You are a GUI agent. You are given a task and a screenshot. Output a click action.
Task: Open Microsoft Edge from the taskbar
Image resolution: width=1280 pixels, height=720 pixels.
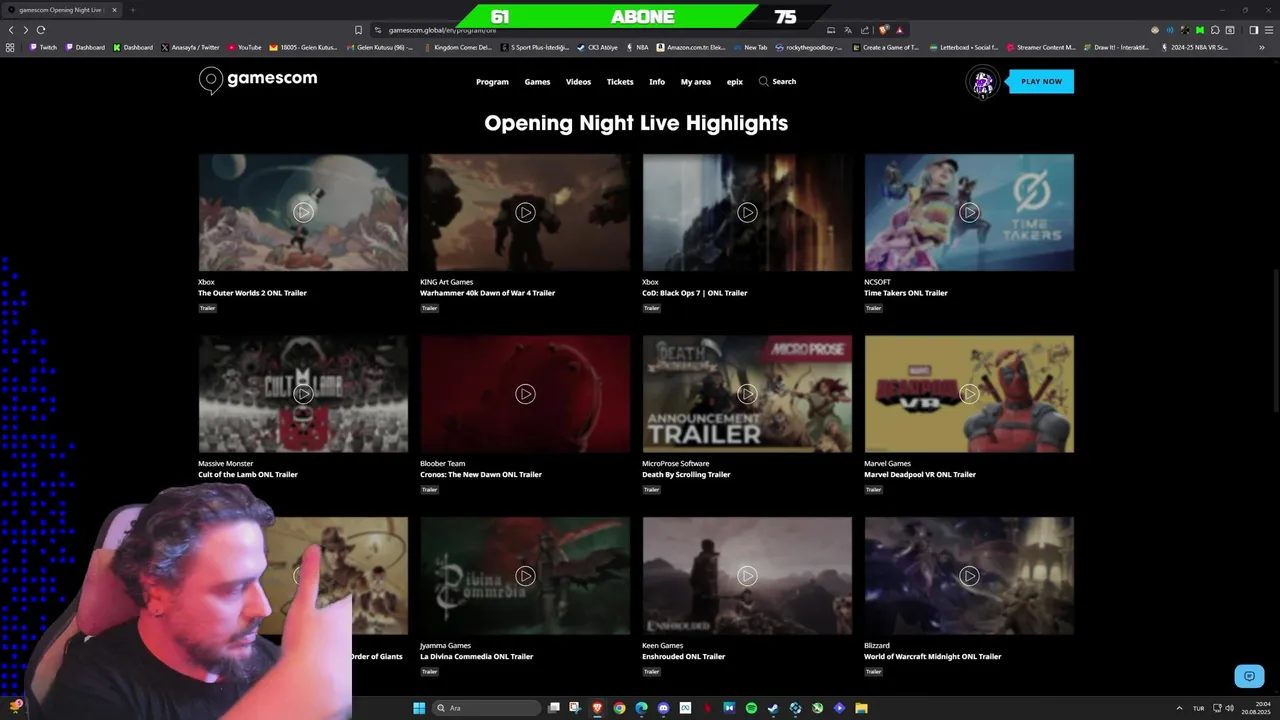(x=641, y=708)
